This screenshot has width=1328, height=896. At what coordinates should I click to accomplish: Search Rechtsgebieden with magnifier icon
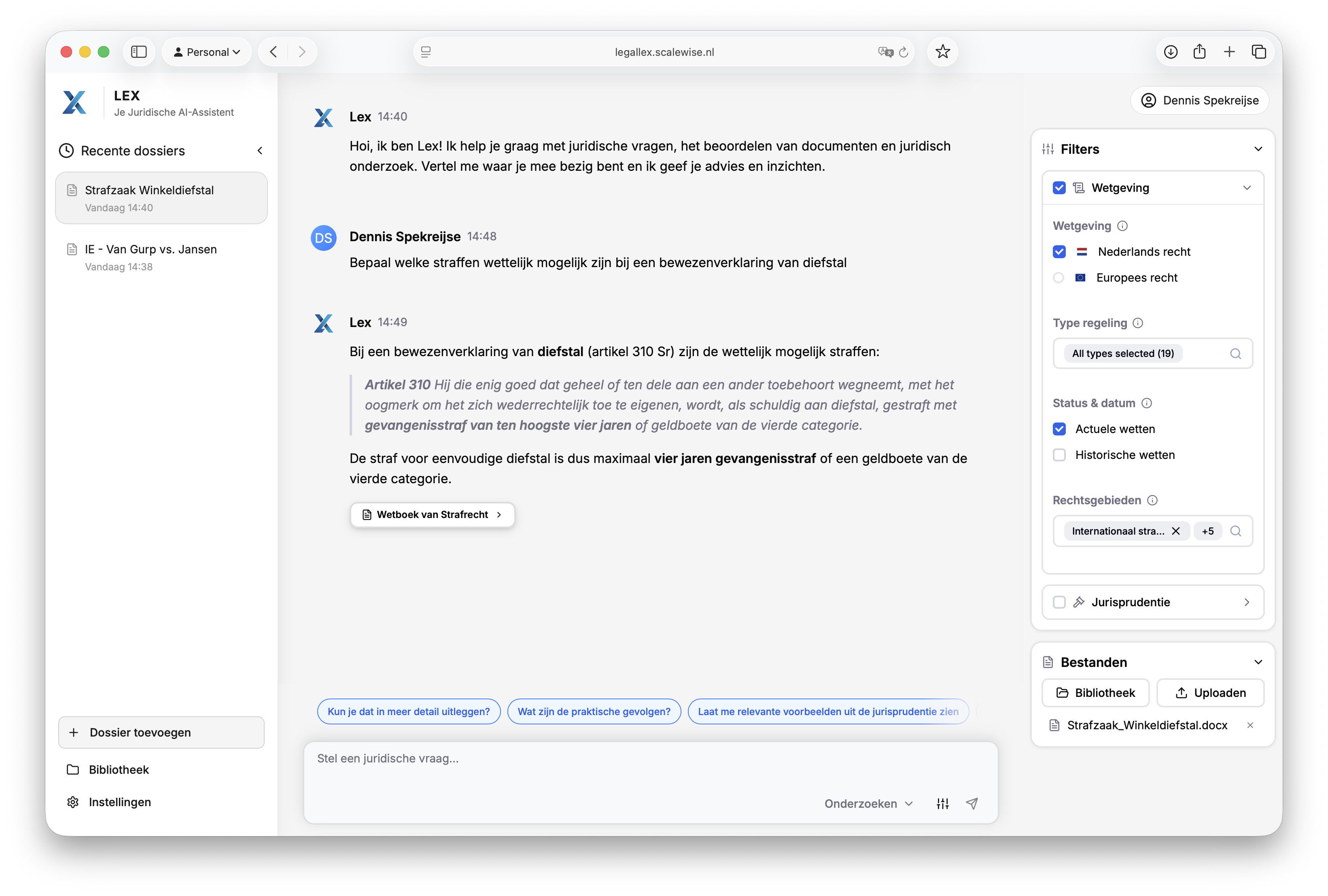click(x=1235, y=531)
